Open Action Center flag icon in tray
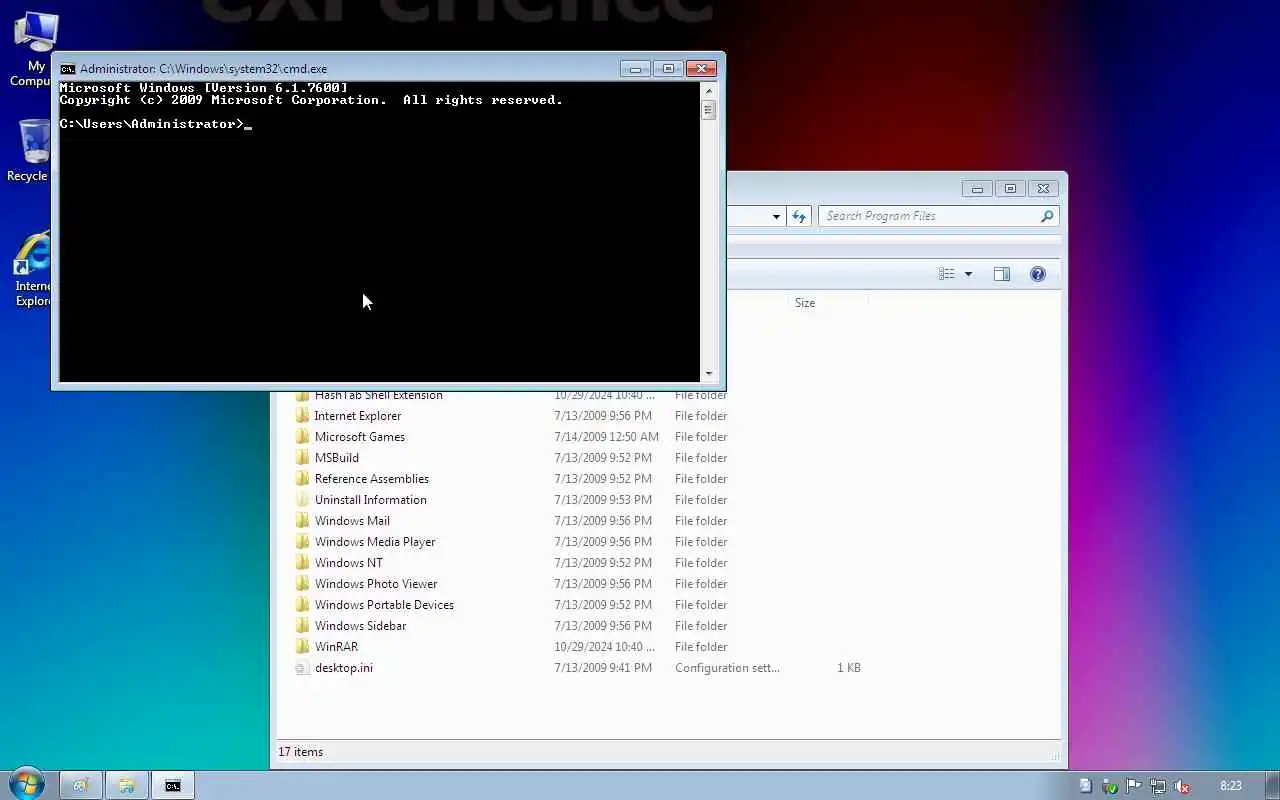Viewport: 1280px width, 800px height. point(1133,786)
